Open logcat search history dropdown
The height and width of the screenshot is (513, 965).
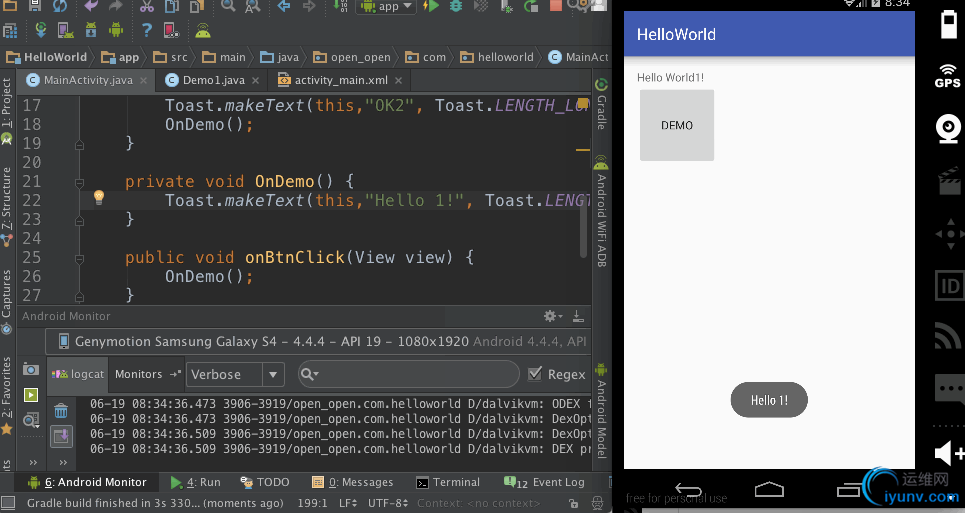pos(310,374)
